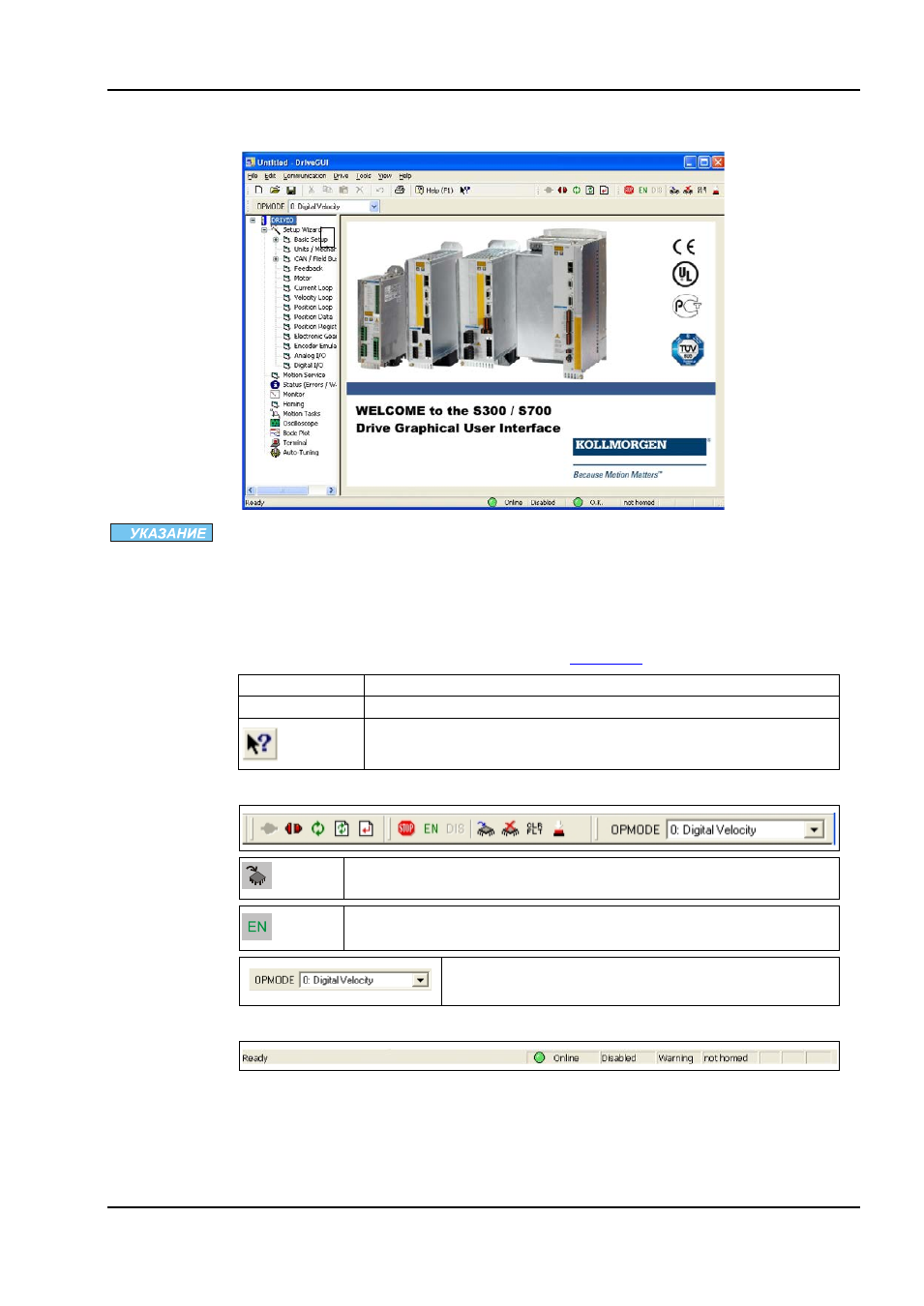Open the OPMODE Digital Velocity dropdown in the enlarged toolbar strip
The height and width of the screenshot is (1306, 924).
point(815,830)
